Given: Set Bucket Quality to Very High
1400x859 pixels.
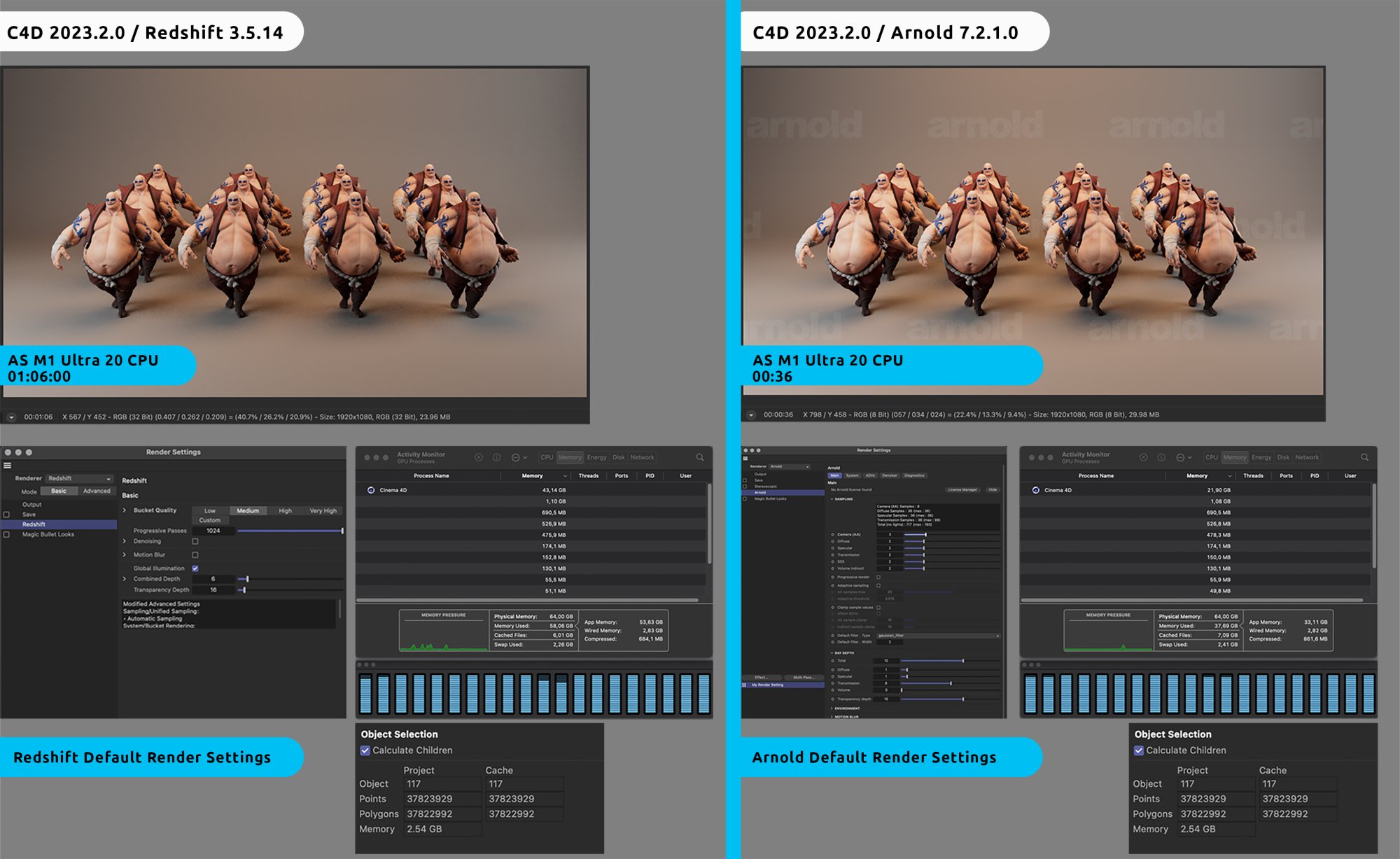Looking at the screenshot, I should [x=323, y=511].
